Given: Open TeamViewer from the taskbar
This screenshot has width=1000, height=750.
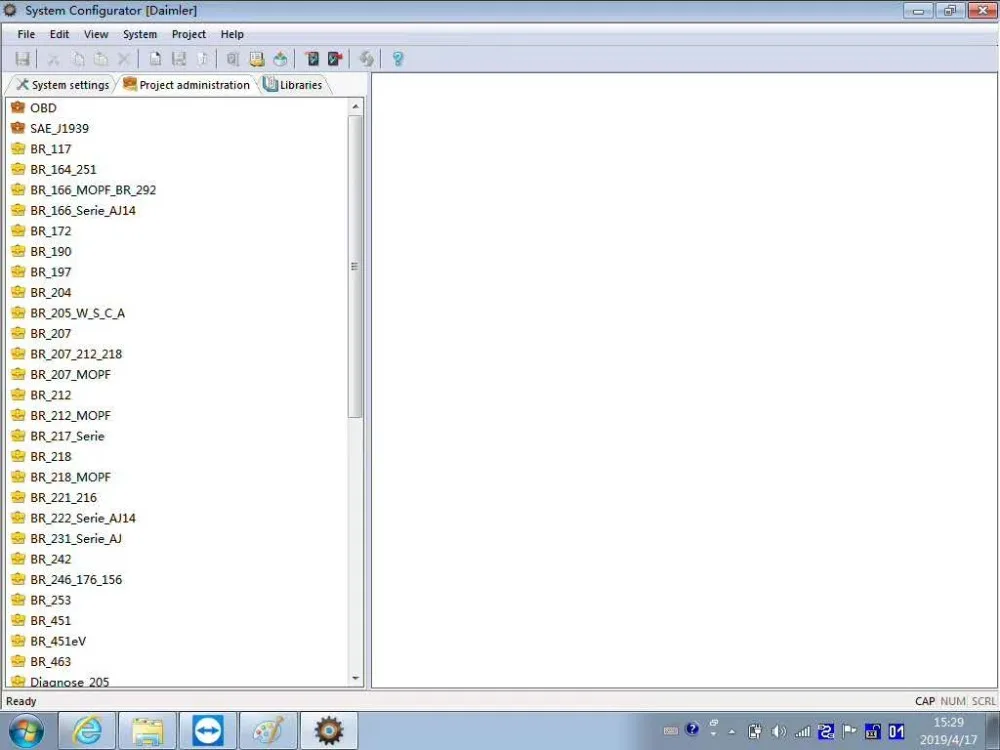Looking at the screenshot, I should click(208, 731).
